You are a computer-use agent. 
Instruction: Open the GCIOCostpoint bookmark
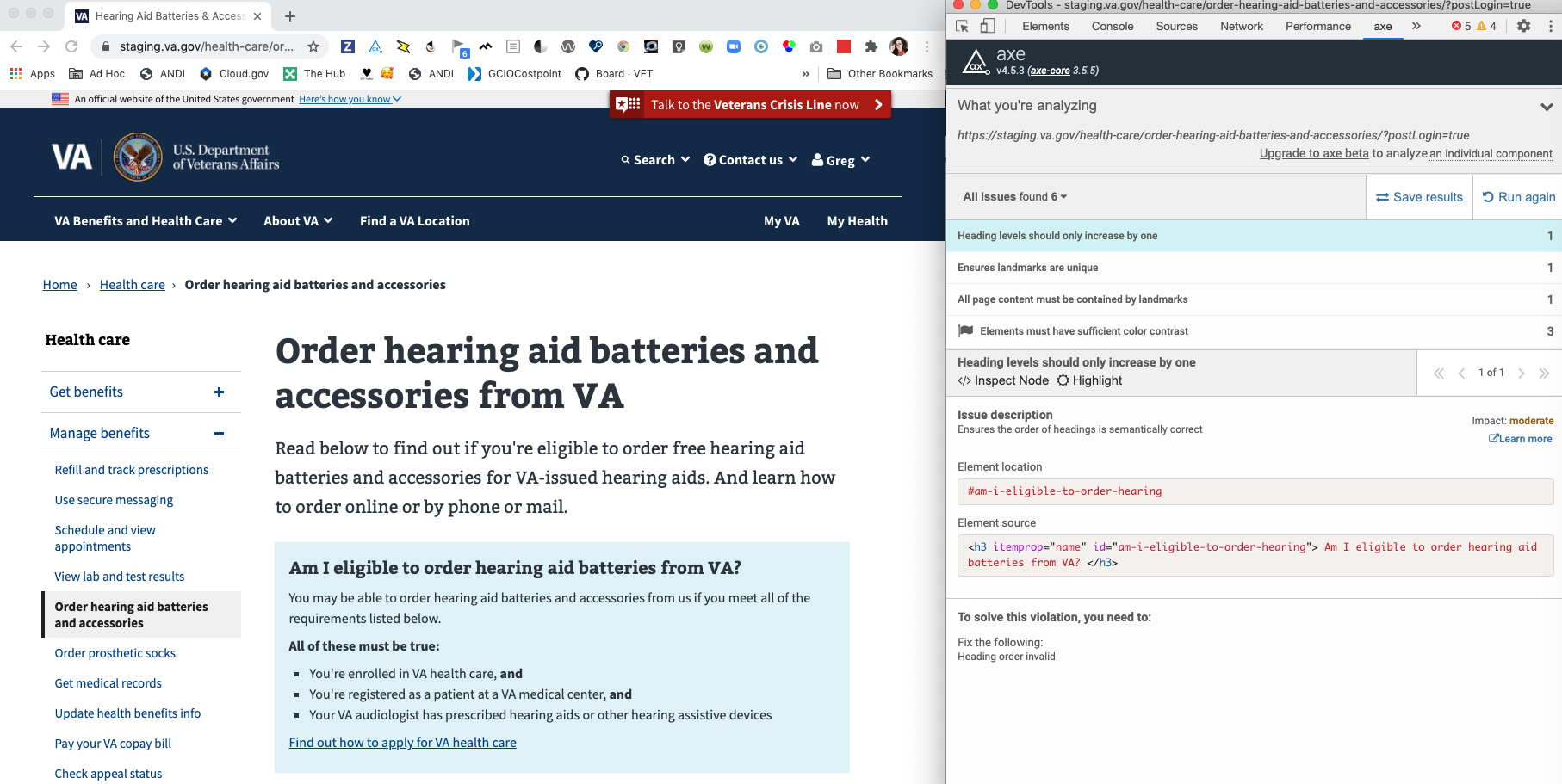(x=514, y=74)
